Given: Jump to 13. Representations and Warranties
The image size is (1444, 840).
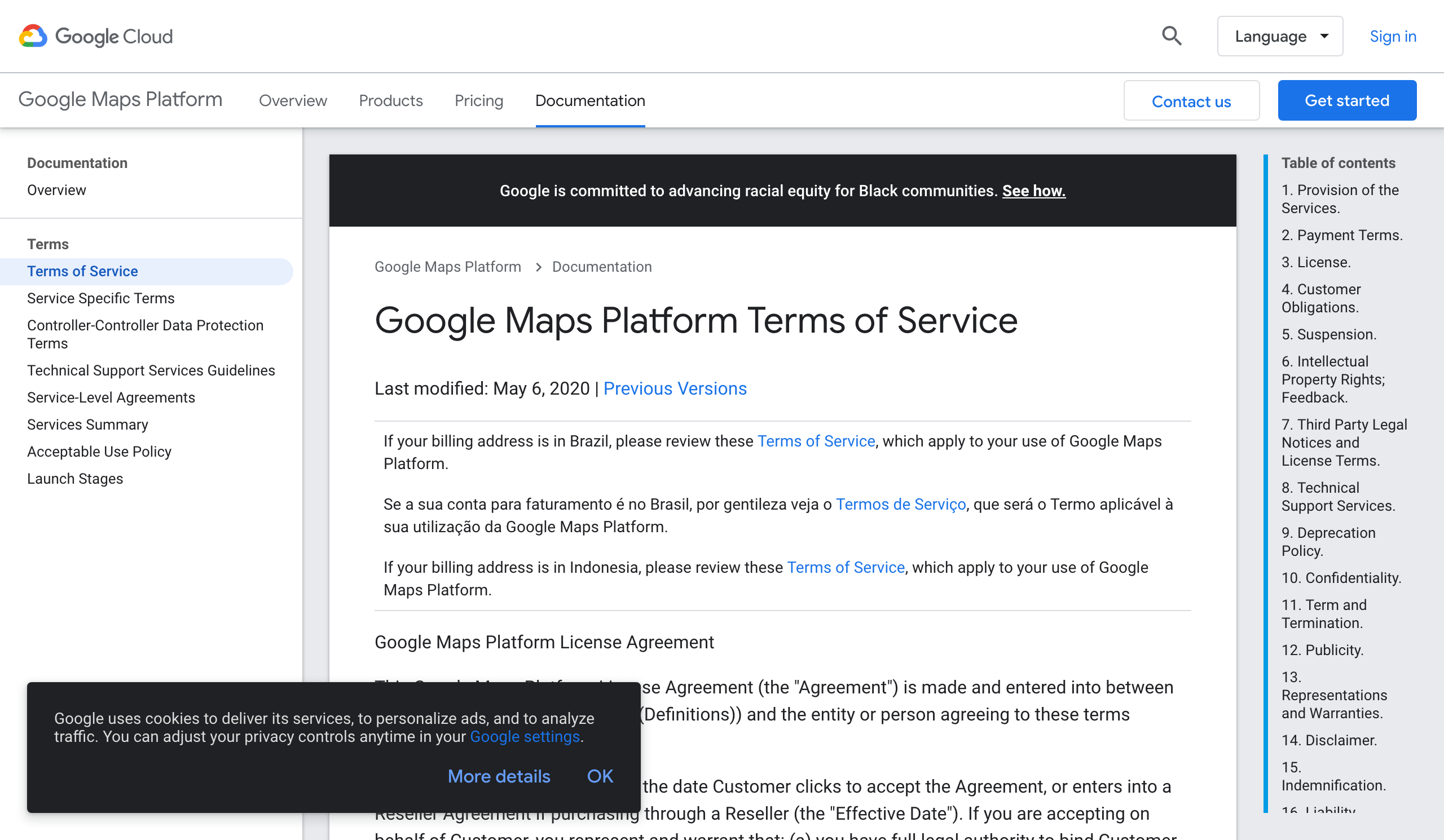Looking at the screenshot, I should (x=1334, y=695).
